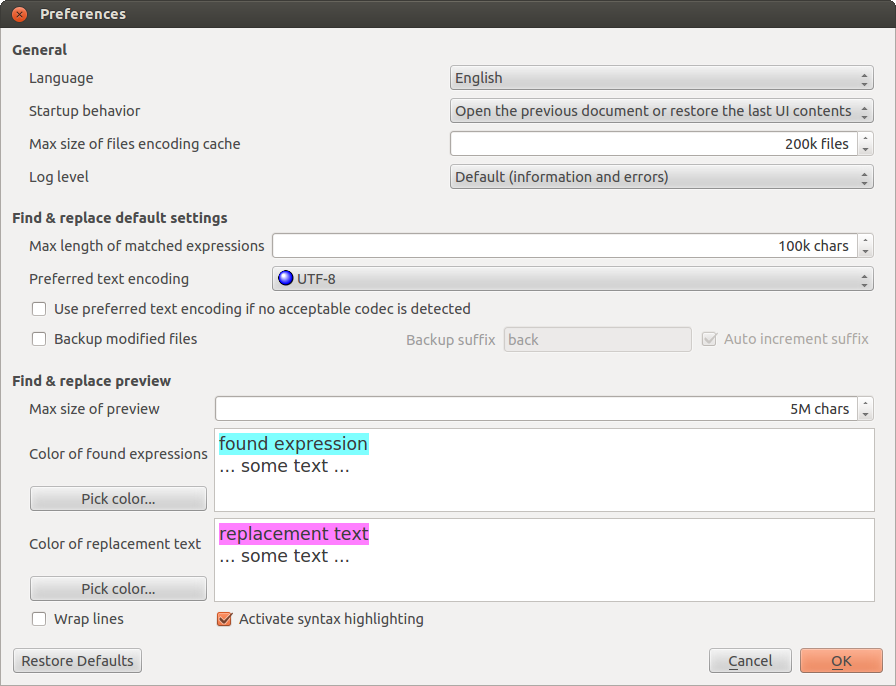Confirm preferences with the OK button
Viewport: 896px width, 686px height.
(x=841, y=661)
